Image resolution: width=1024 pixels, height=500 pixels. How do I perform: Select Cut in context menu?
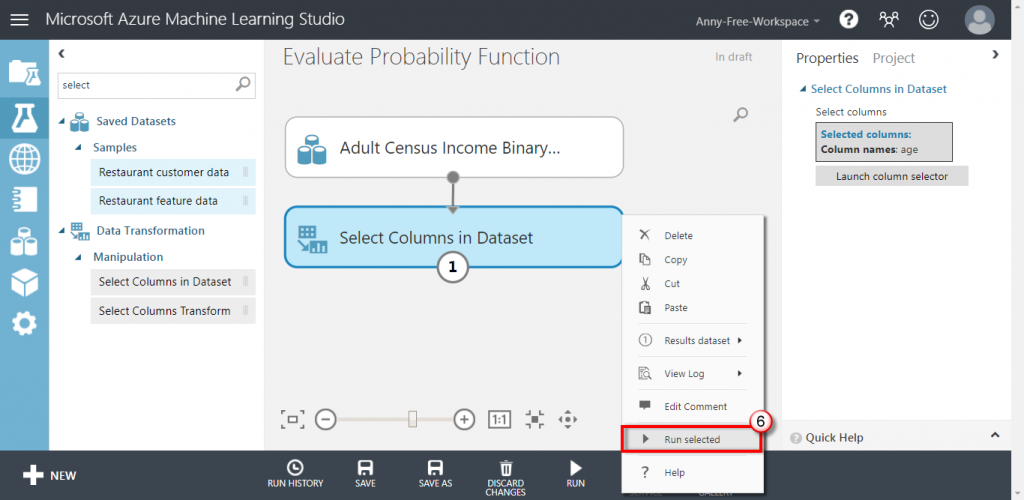click(x=693, y=284)
